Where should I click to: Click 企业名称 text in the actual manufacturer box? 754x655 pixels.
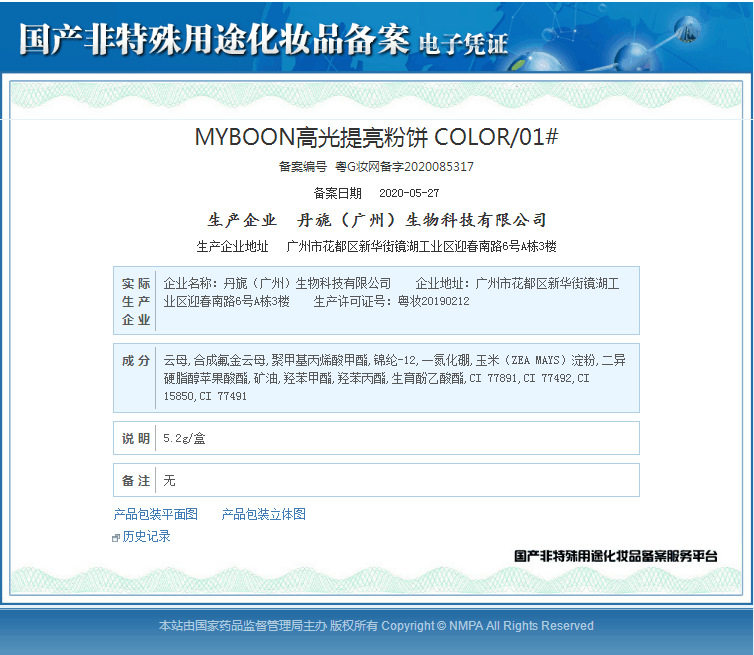tap(190, 283)
